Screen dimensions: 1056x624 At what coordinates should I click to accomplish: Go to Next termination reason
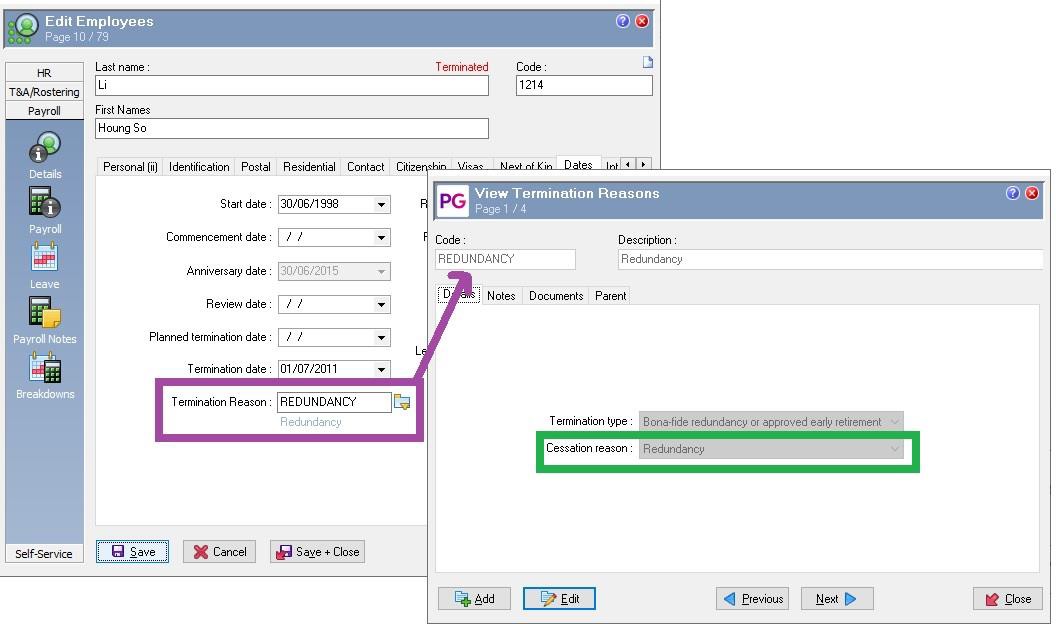(x=836, y=599)
